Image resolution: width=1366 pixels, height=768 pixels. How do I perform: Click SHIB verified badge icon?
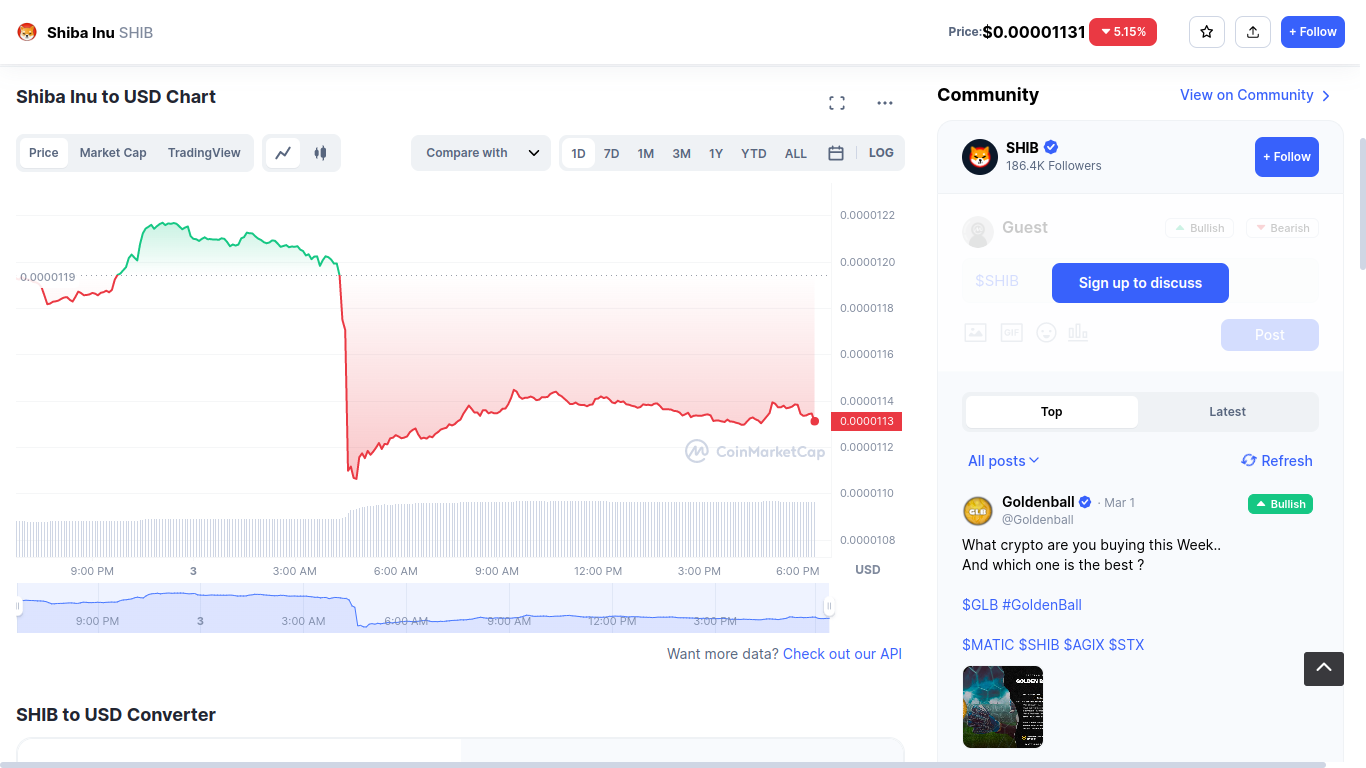tap(1051, 147)
